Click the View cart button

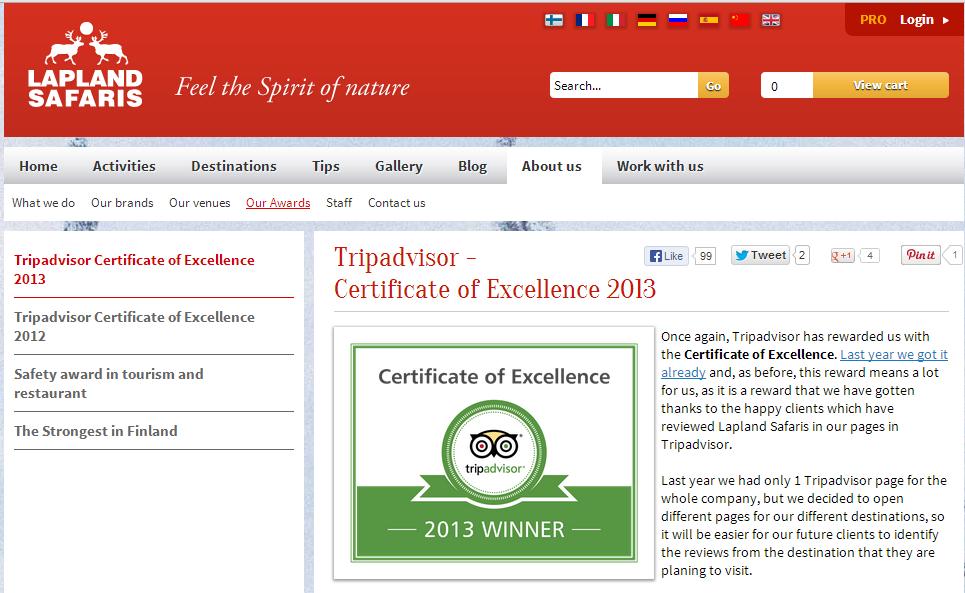881,86
